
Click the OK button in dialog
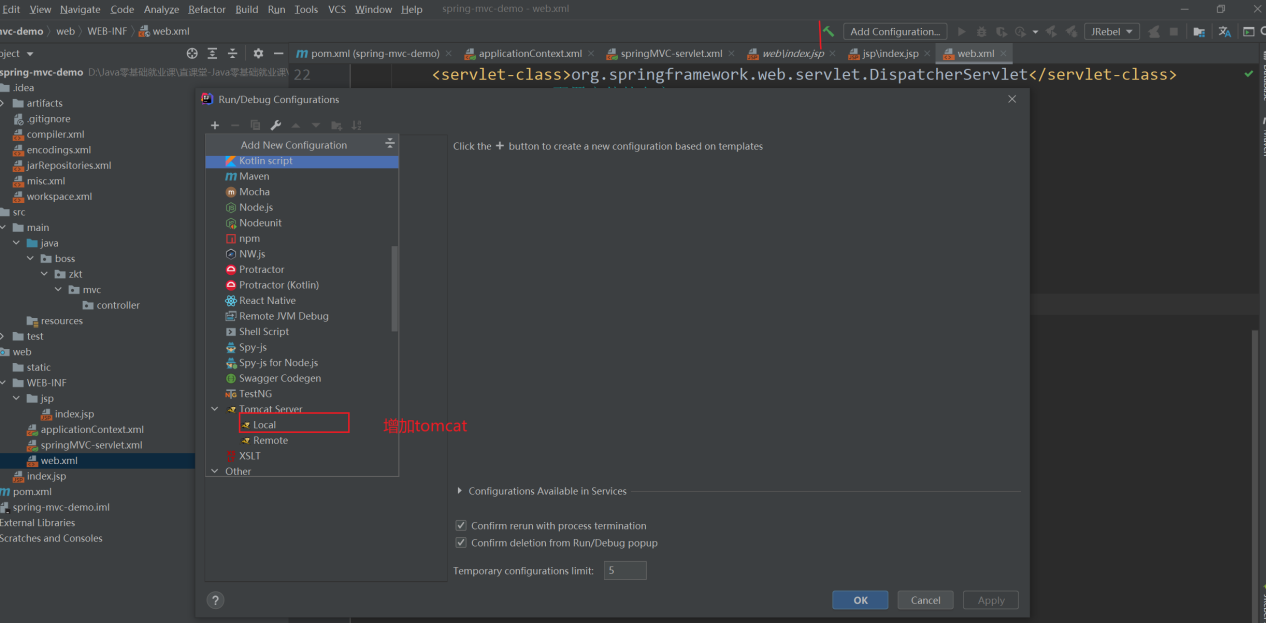pos(860,600)
